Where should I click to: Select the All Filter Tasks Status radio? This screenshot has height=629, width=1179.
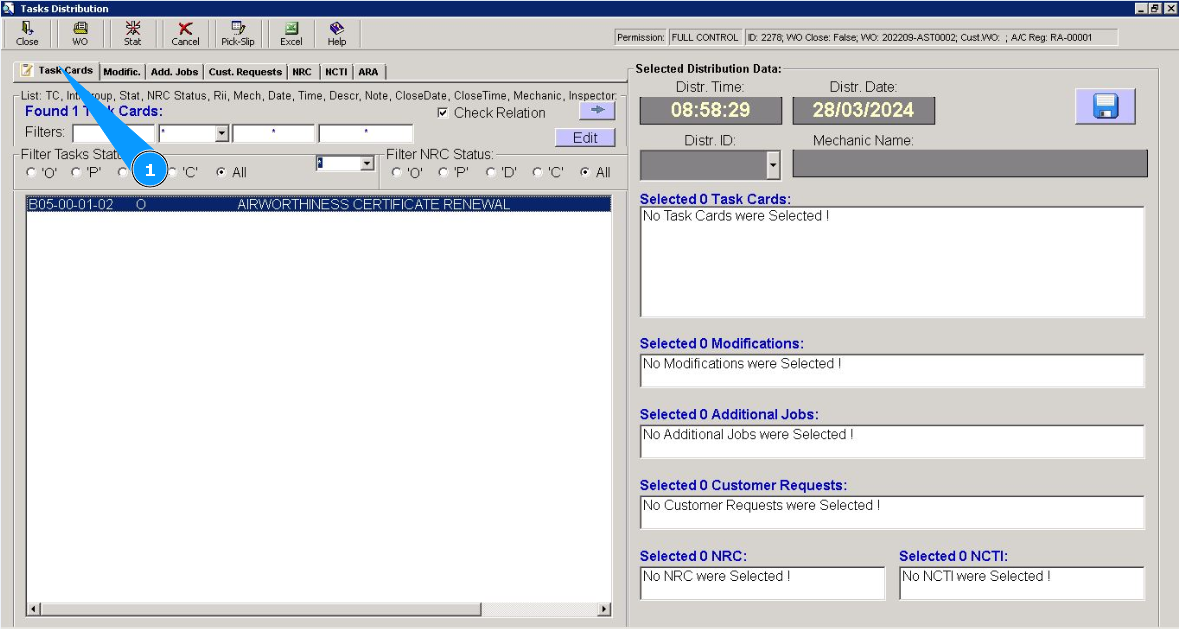(x=220, y=172)
